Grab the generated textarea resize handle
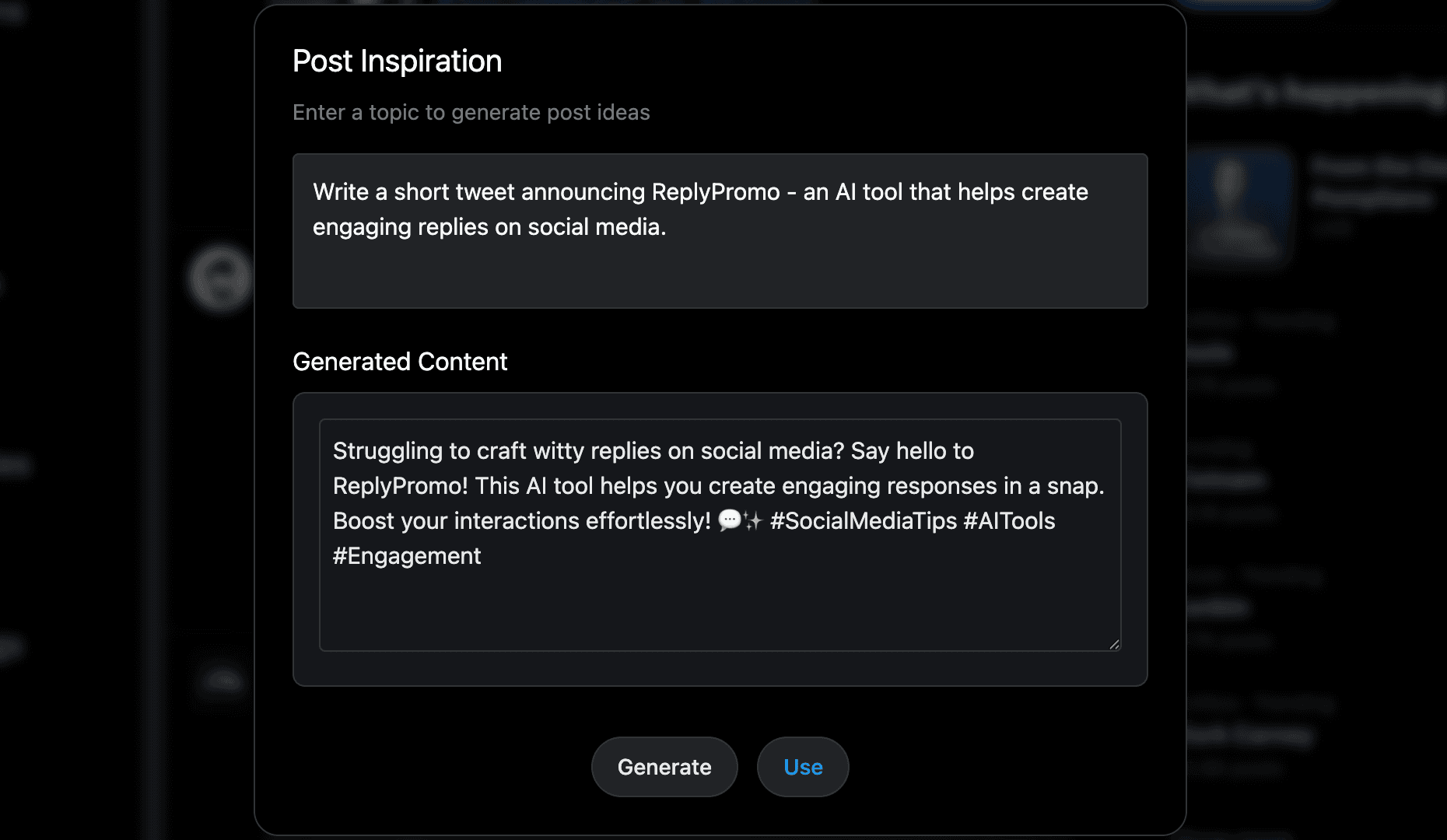The height and width of the screenshot is (840, 1447). [x=1114, y=644]
